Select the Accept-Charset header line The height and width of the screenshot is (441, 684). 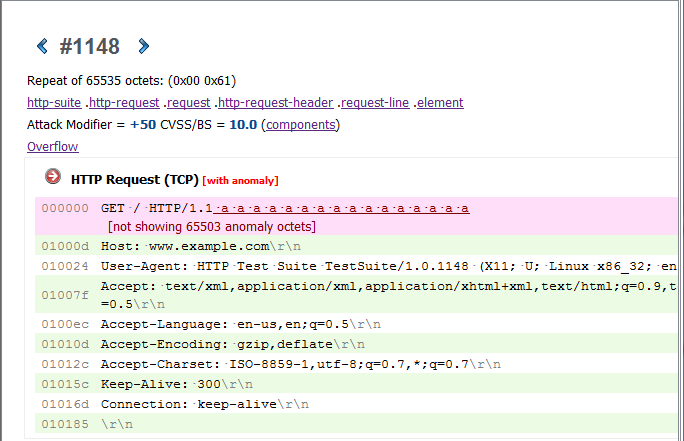pyautogui.click(x=301, y=364)
